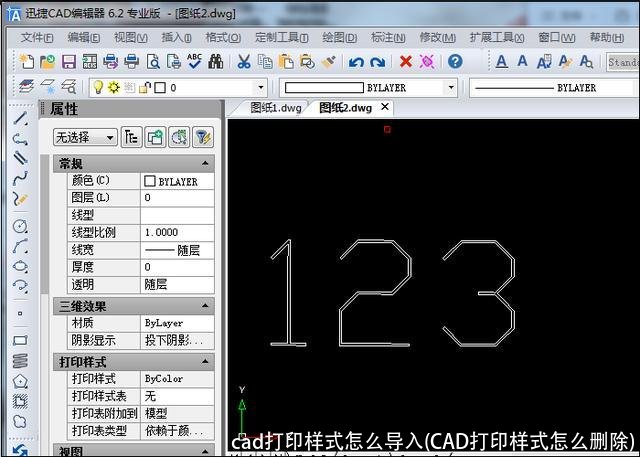
Task: Click the 线宽 随层 value
Action: 177,250
